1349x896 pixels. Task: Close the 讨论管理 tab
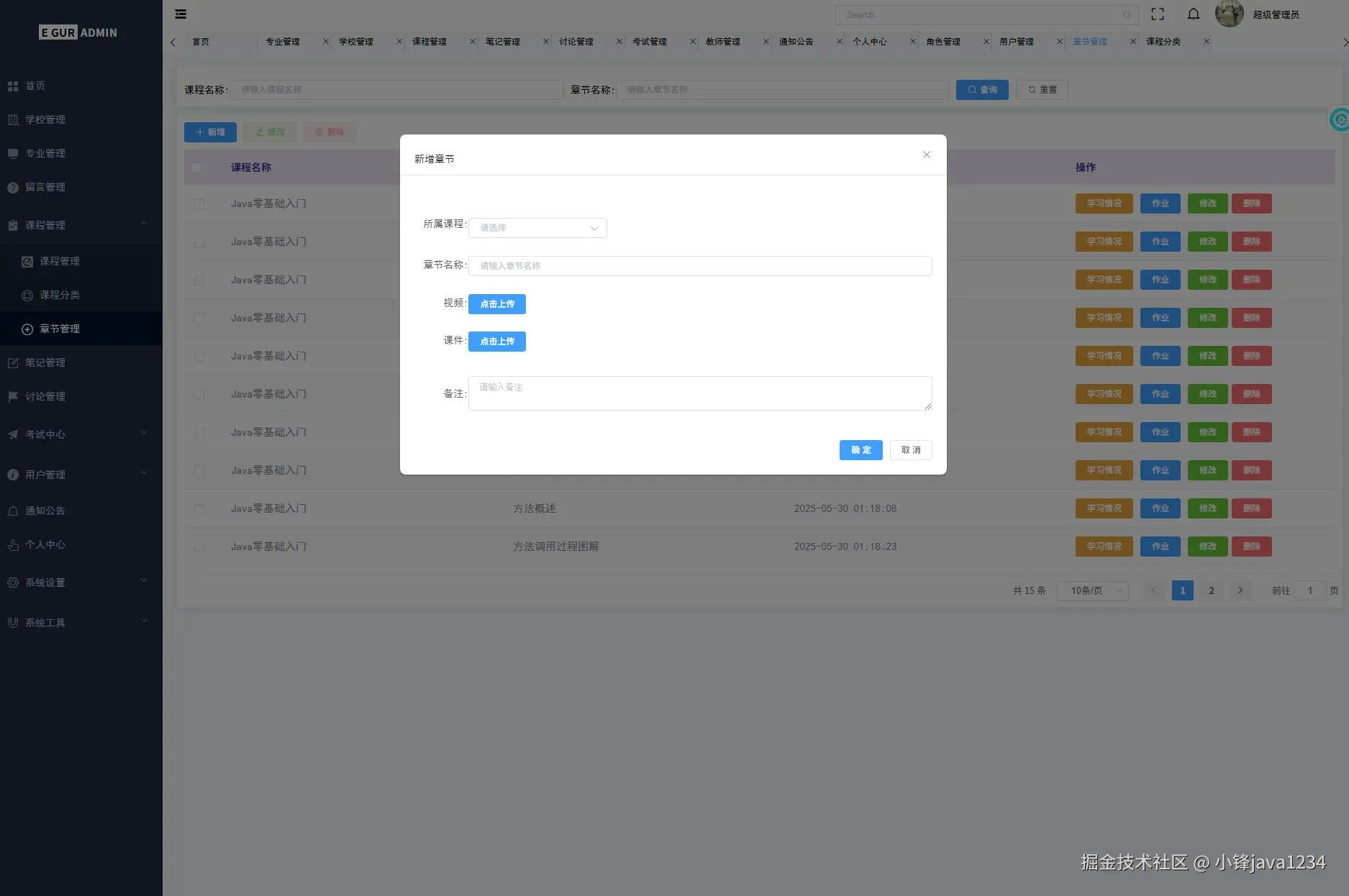point(619,42)
